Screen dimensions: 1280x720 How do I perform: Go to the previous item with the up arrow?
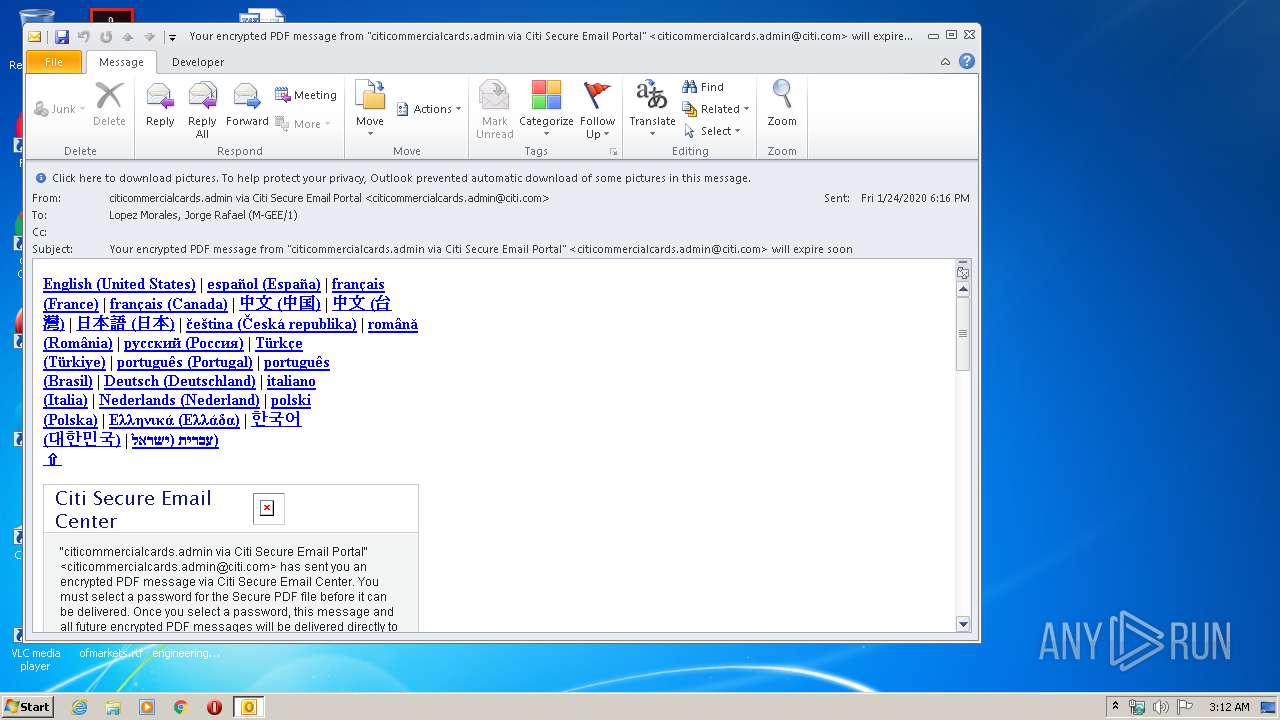[x=127, y=36]
